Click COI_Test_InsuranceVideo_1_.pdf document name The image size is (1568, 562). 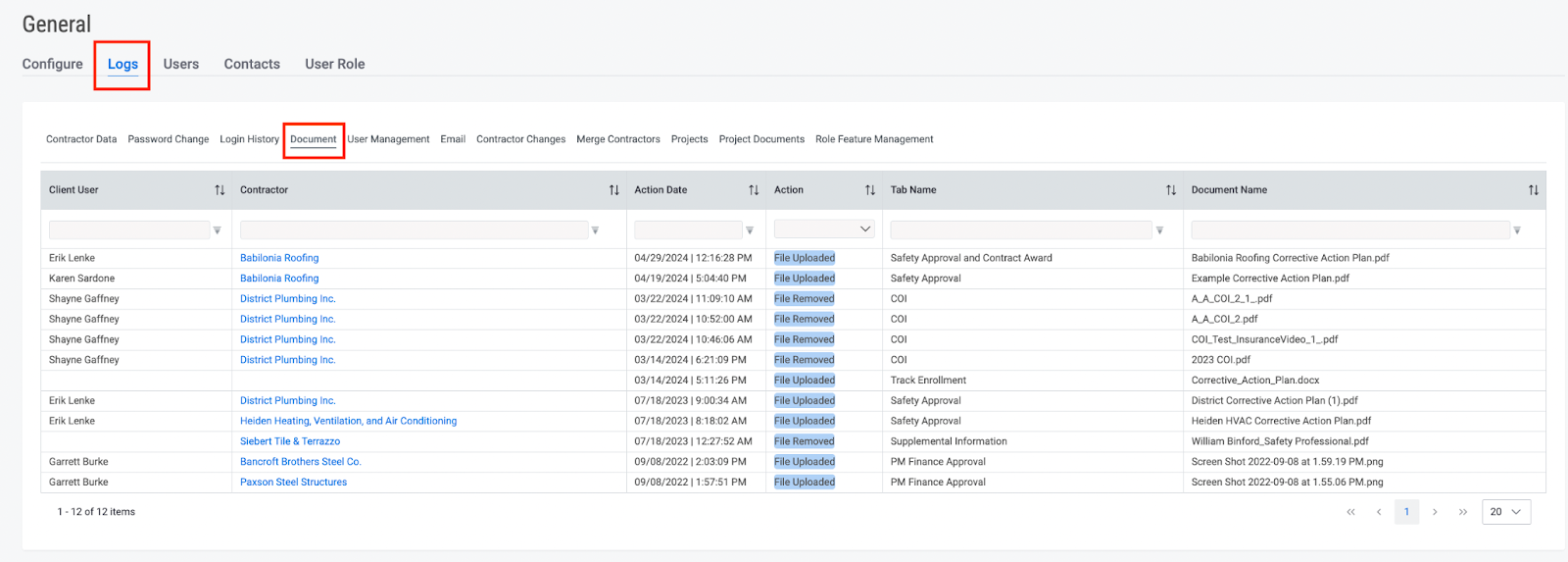[x=1264, y=339]
